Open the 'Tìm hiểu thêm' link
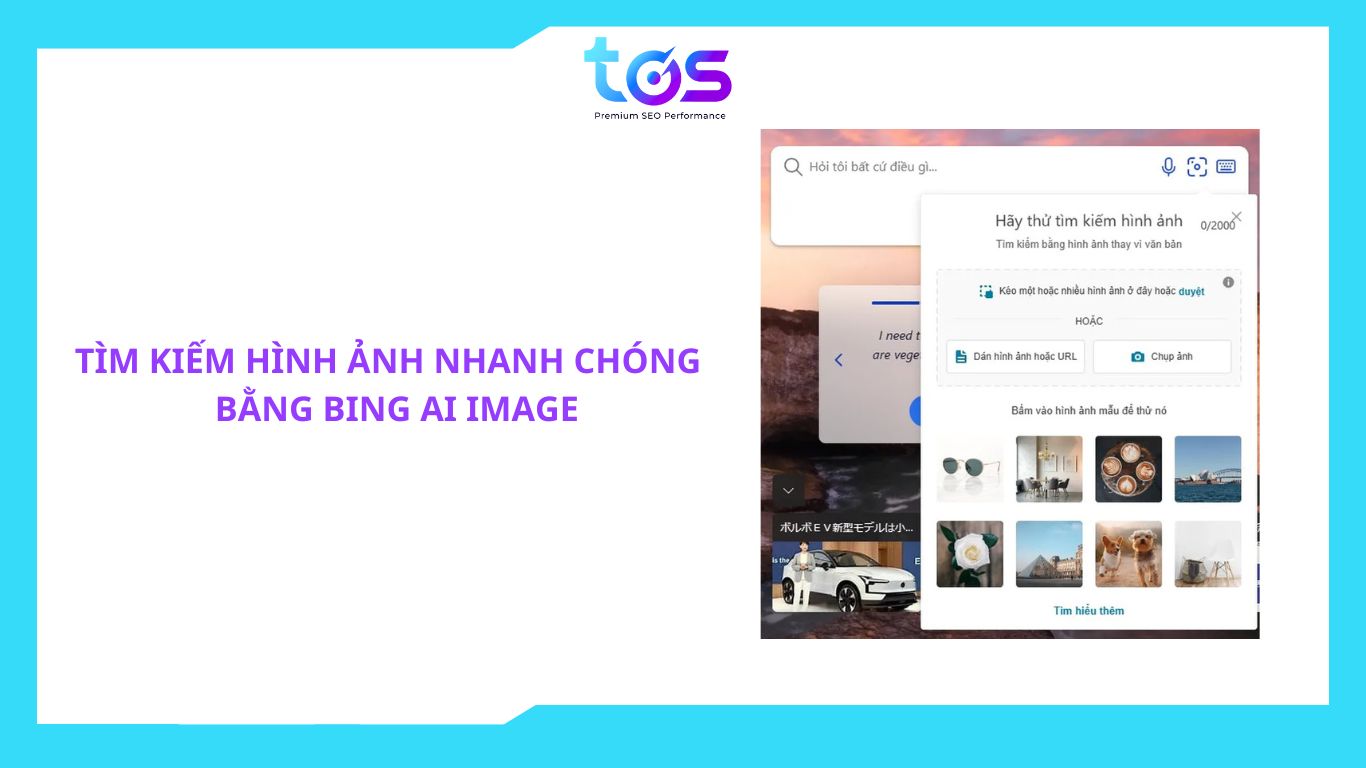 coord(1088,611)
